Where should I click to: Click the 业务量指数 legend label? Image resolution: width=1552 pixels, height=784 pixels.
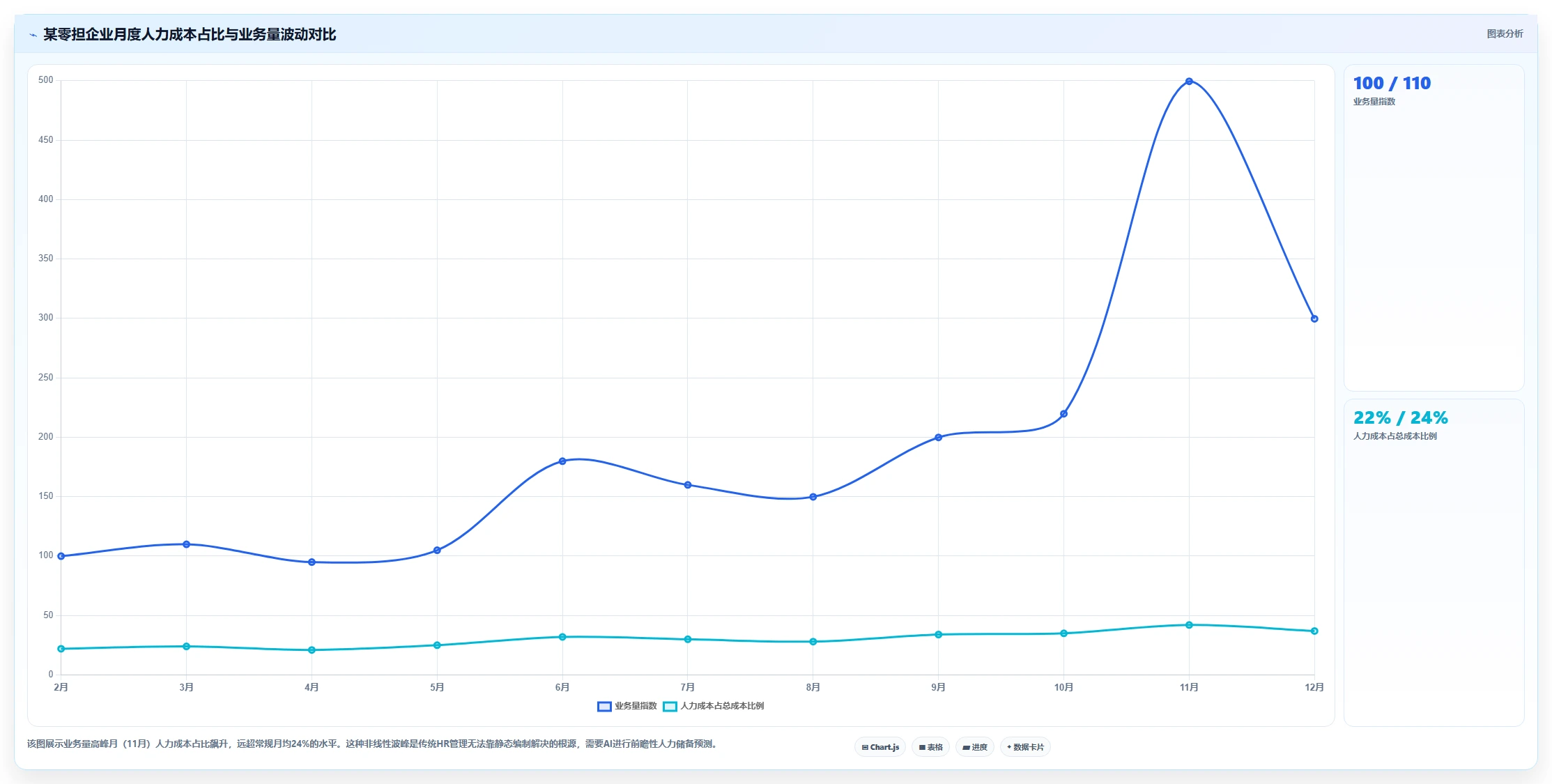pos(636,706)
